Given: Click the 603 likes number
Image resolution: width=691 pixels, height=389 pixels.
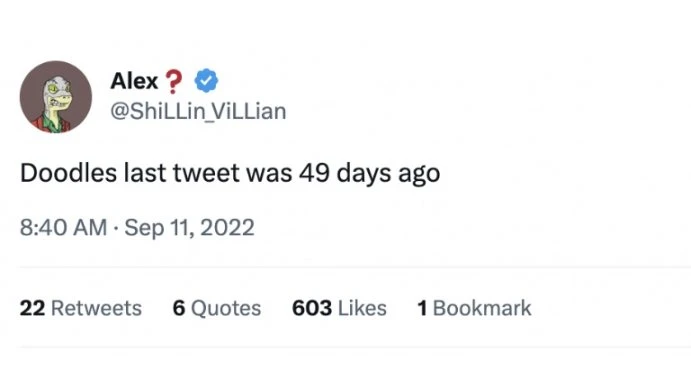Looking at the screenshot, I should (312, 308).
